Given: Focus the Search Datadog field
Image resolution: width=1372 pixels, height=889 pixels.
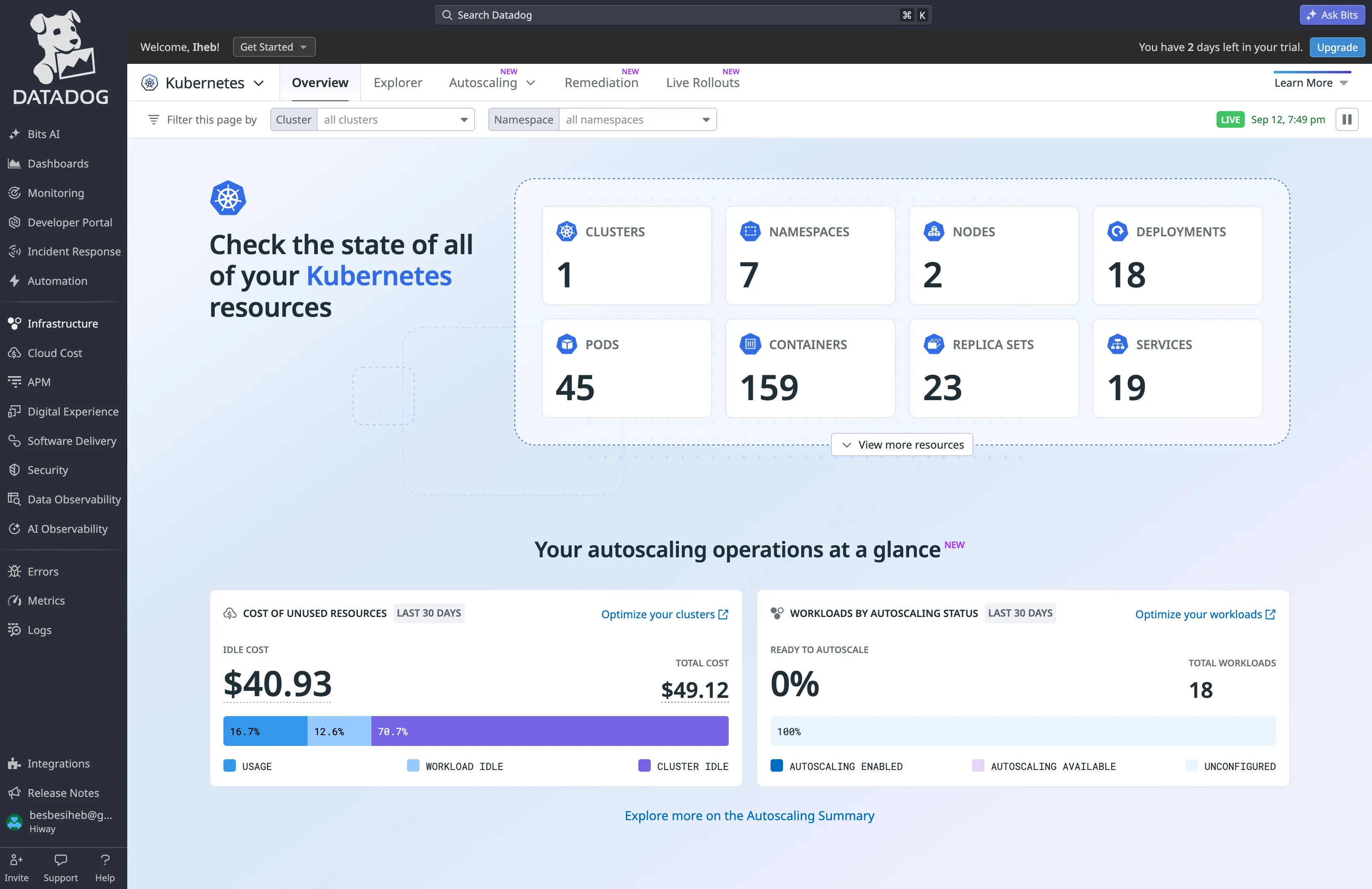Looking at the screenshot, I should click(683, 15).
